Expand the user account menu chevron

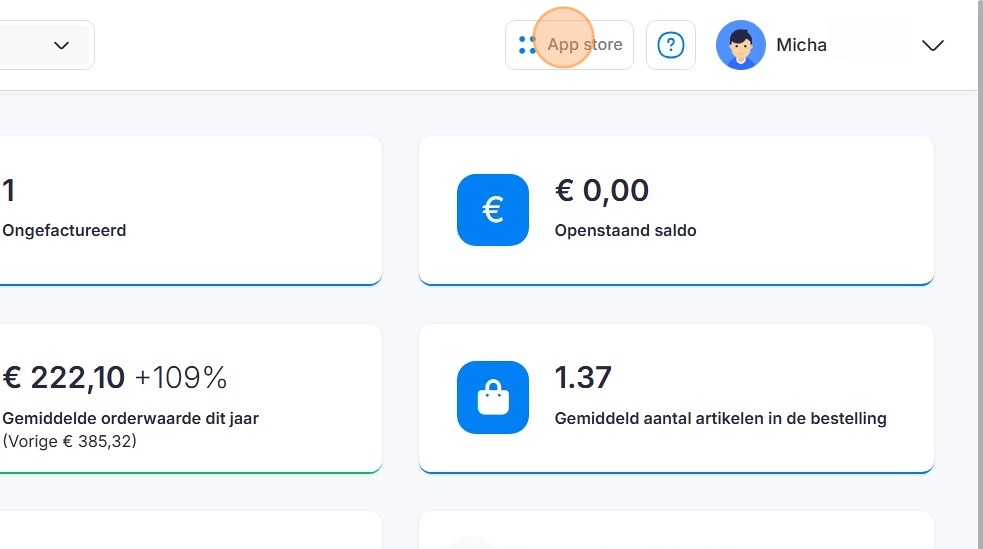click(x=932, y=45)
